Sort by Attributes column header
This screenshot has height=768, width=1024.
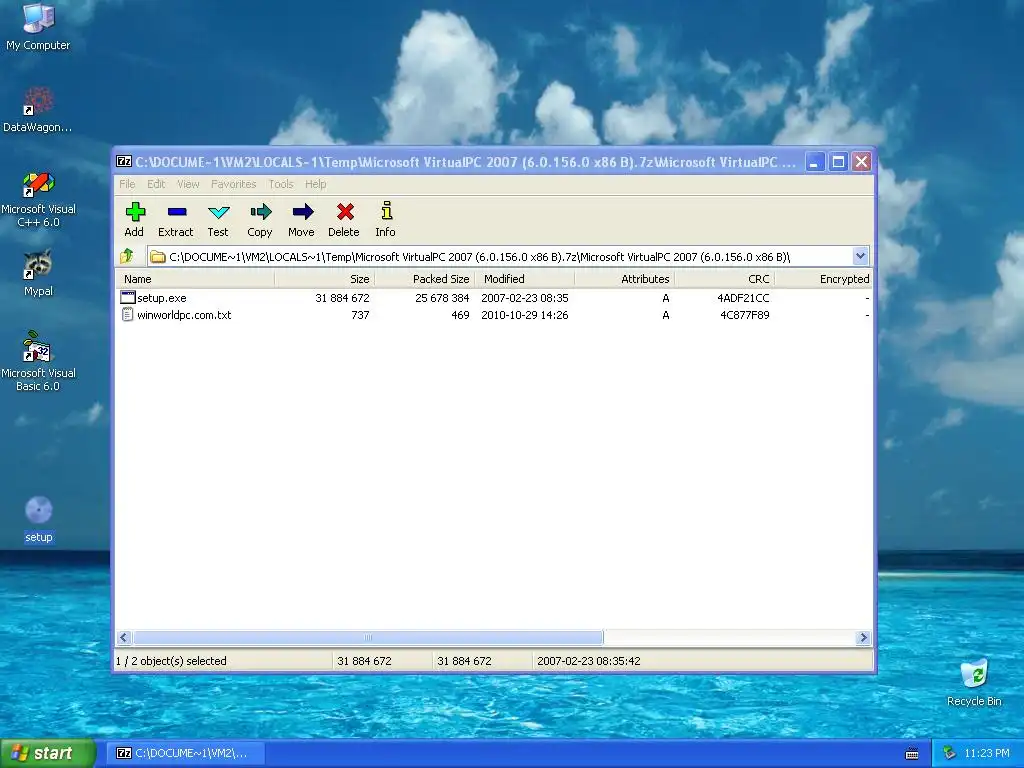[x=624, y=279]
